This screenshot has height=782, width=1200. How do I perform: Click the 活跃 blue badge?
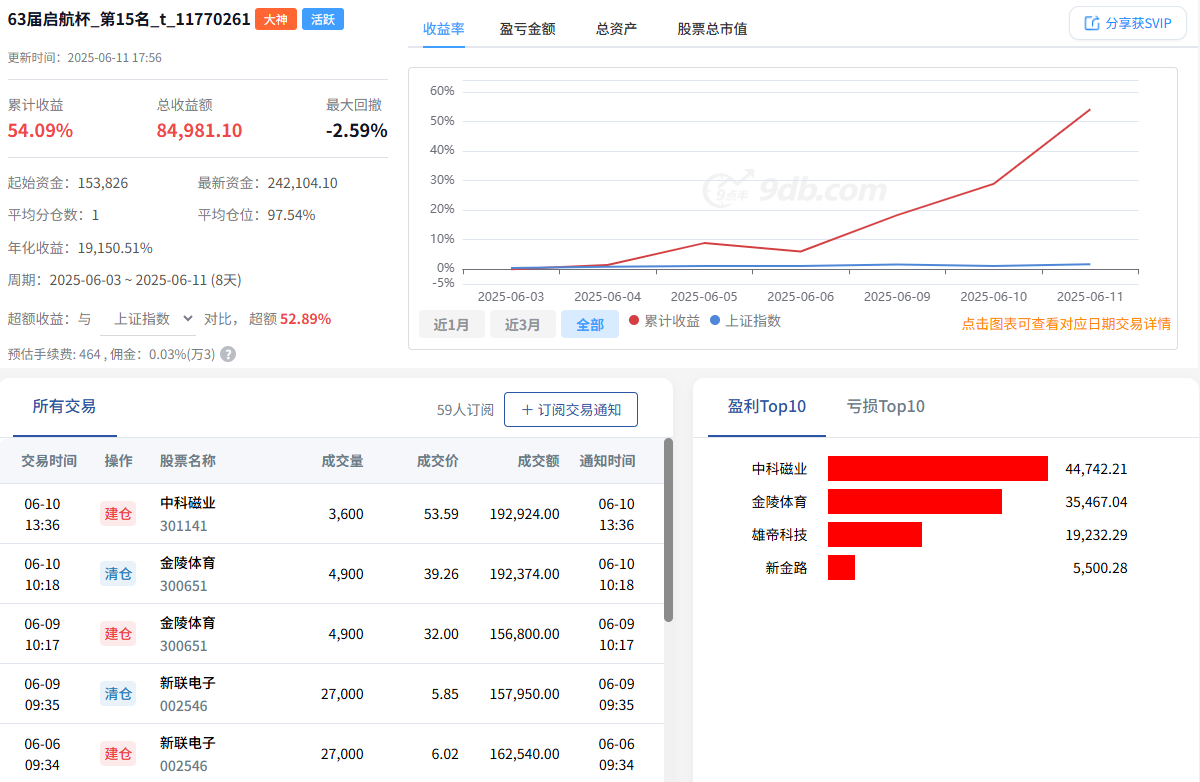coord(323,19)
